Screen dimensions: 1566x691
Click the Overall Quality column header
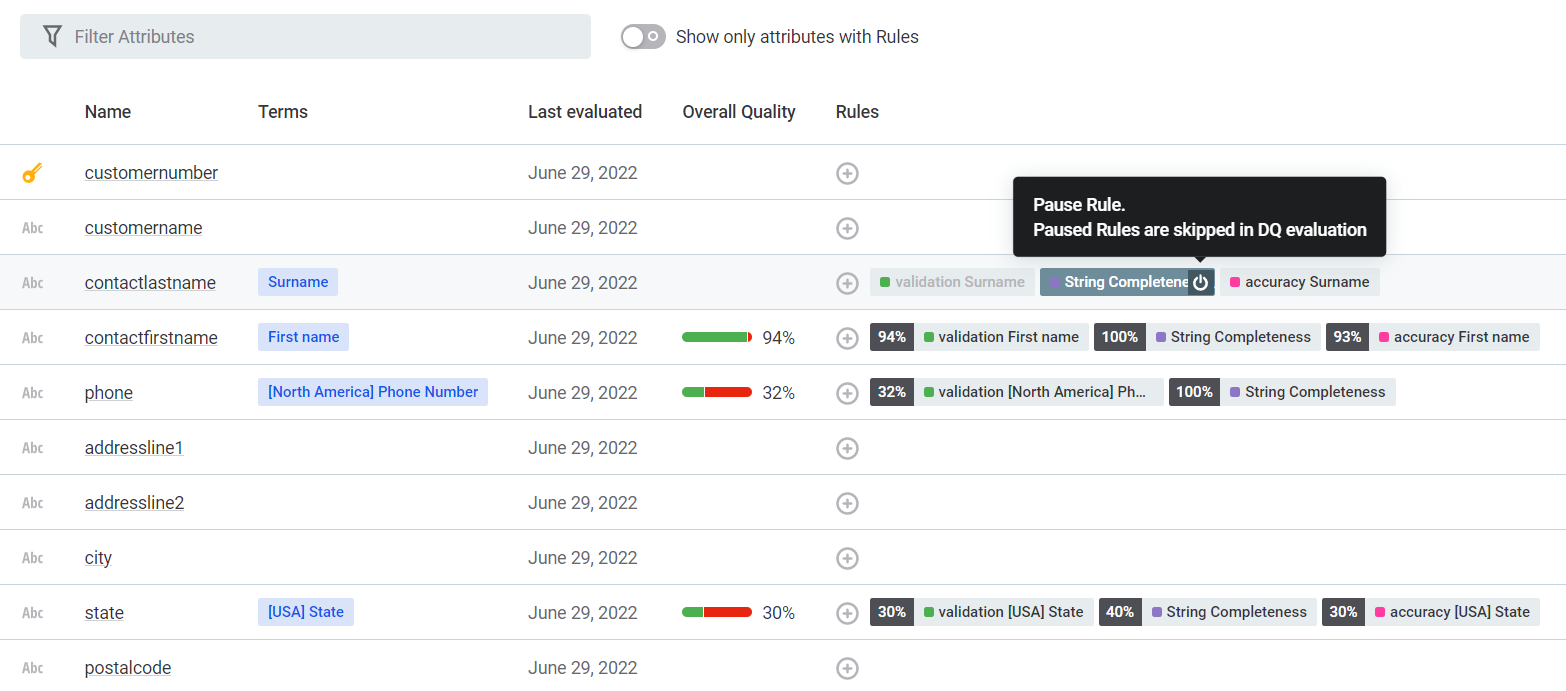point(739,112)
